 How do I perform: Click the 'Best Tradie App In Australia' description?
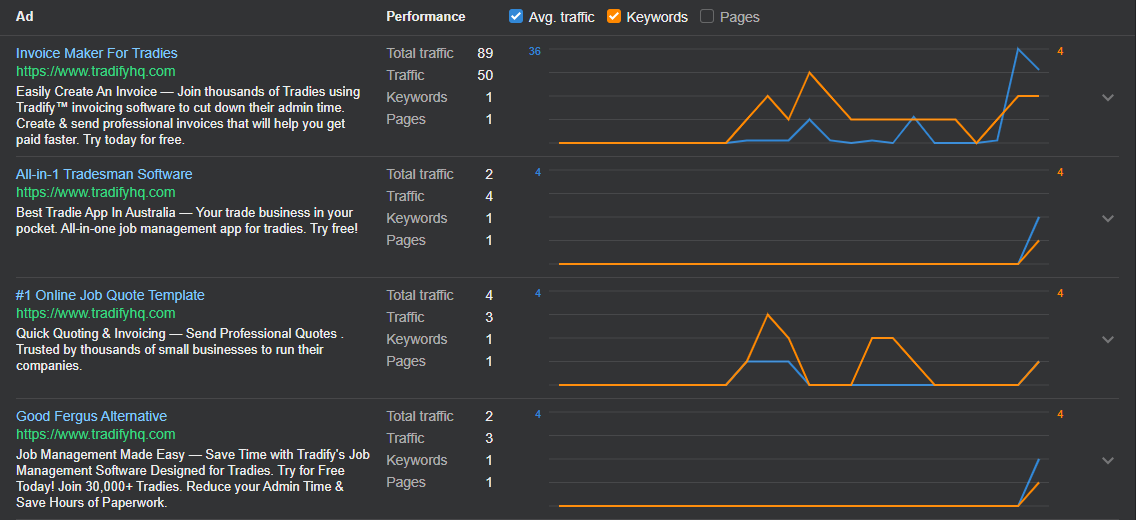coord(187,220)
